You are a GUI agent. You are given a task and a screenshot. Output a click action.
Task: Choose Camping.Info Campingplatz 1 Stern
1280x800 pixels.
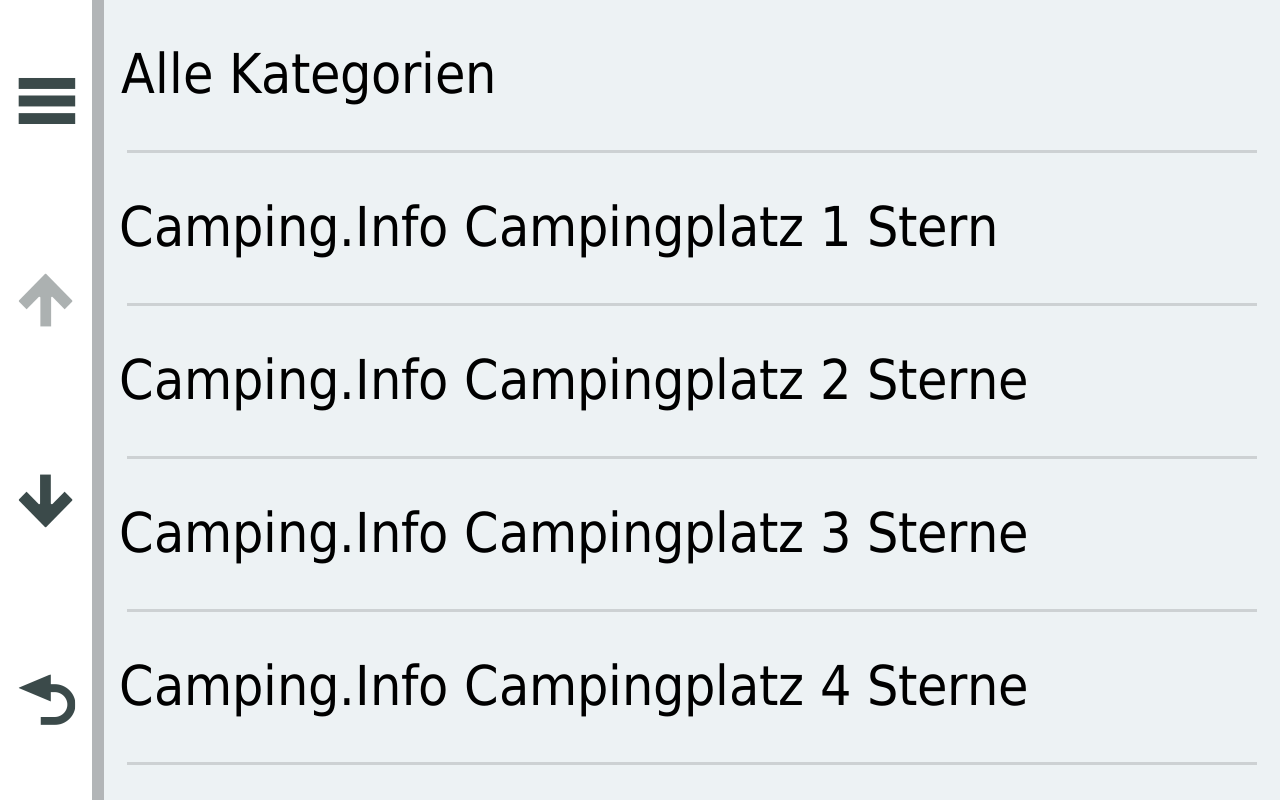coord(558,228)
